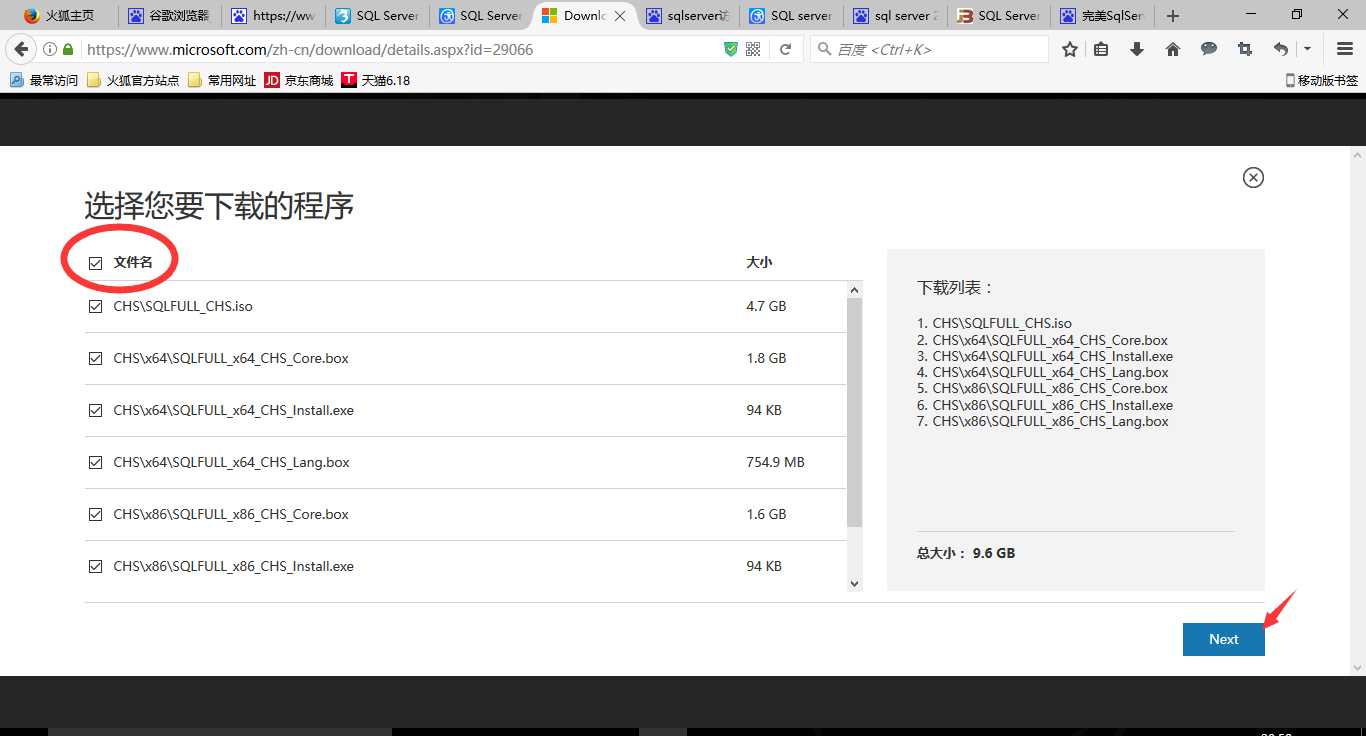The height and width of the screenshot is (736, 1366).
Task: Open the chat bubble toolbar icon
Action: (x=1209, y=49)
